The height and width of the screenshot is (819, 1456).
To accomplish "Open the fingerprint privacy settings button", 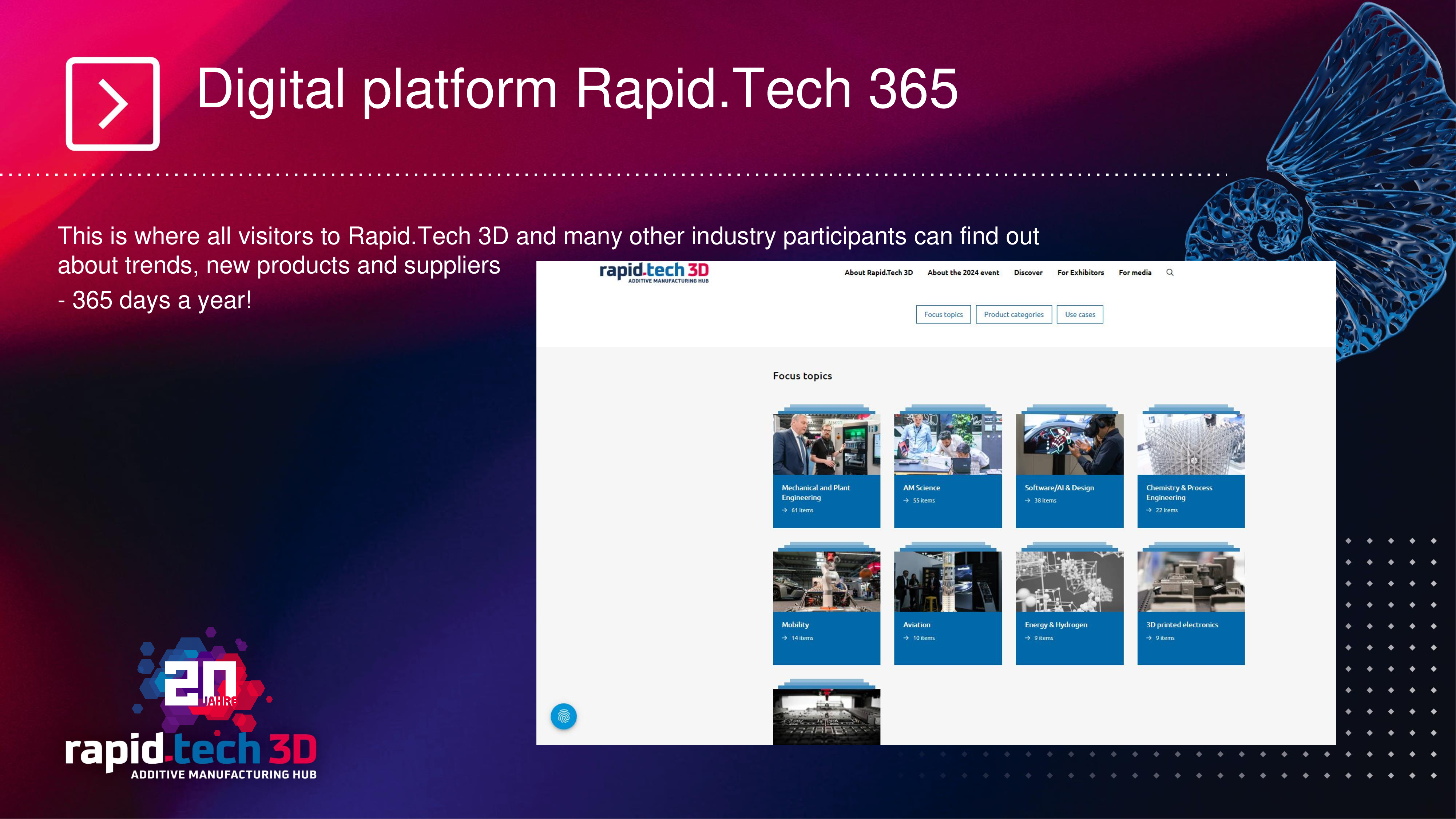I will coord(564,716).
